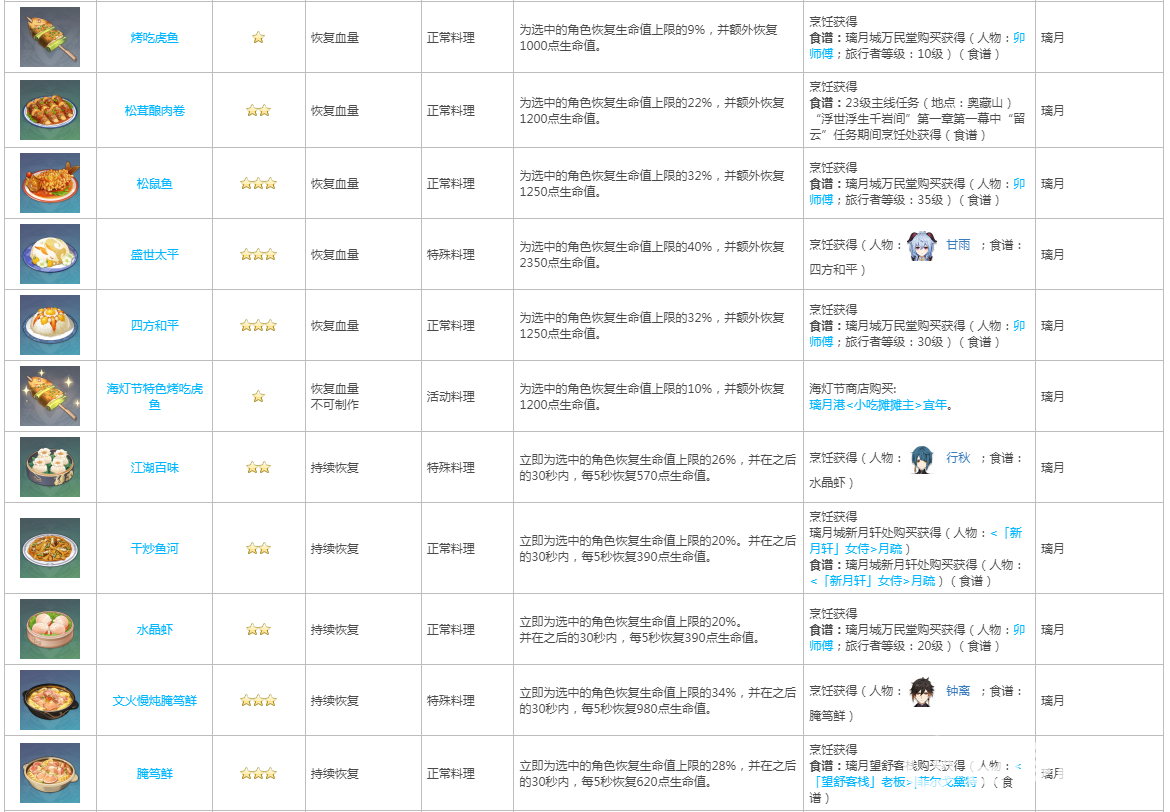Image resolution: width=1170 pixels, height=812 pixels.
Task: Click the 松鼠鱼 dish name link
Action: click(154, 184)
